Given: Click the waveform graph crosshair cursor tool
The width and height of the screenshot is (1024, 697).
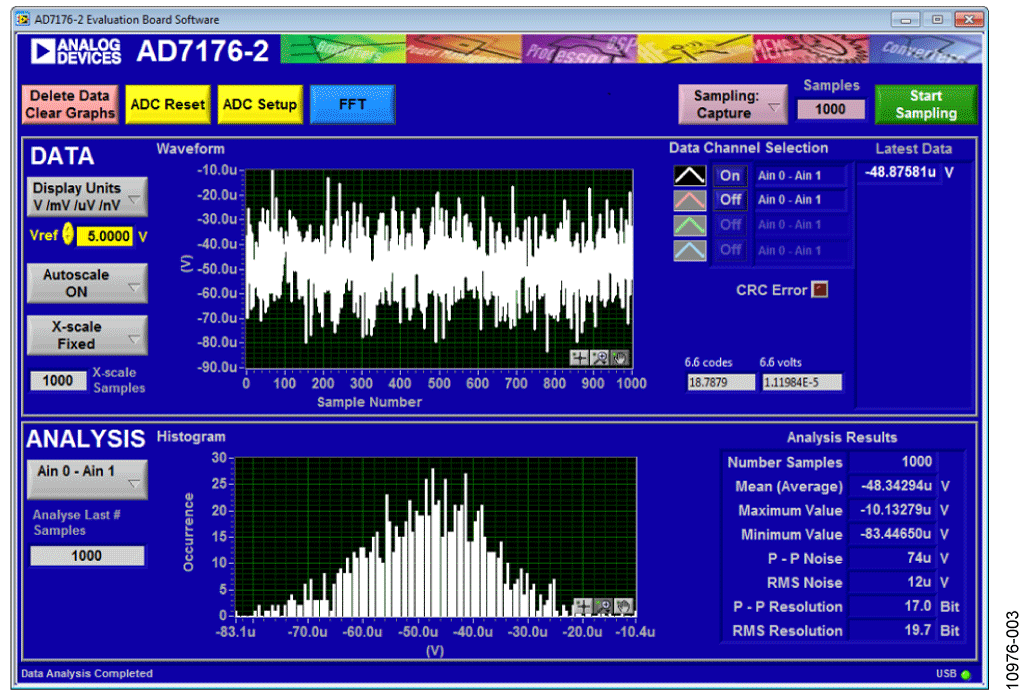Looking at the screenshot, I should coord(579,357).
